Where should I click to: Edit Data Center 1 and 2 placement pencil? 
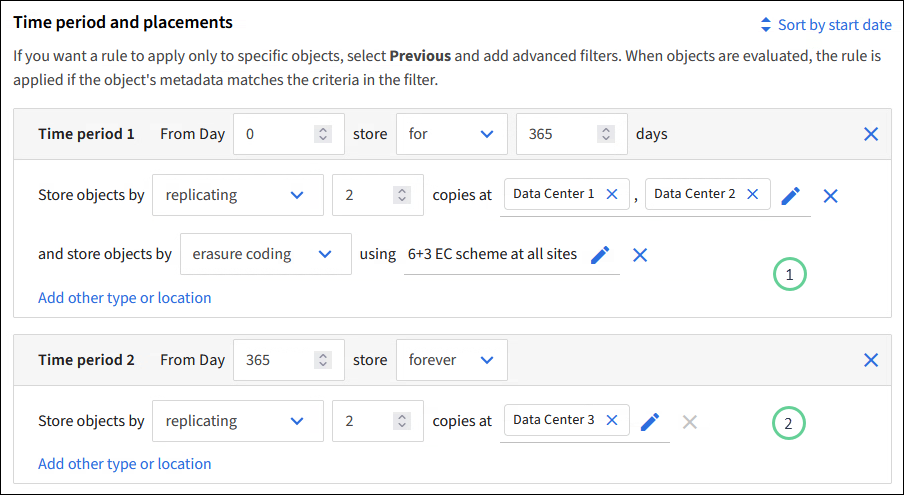791,196
